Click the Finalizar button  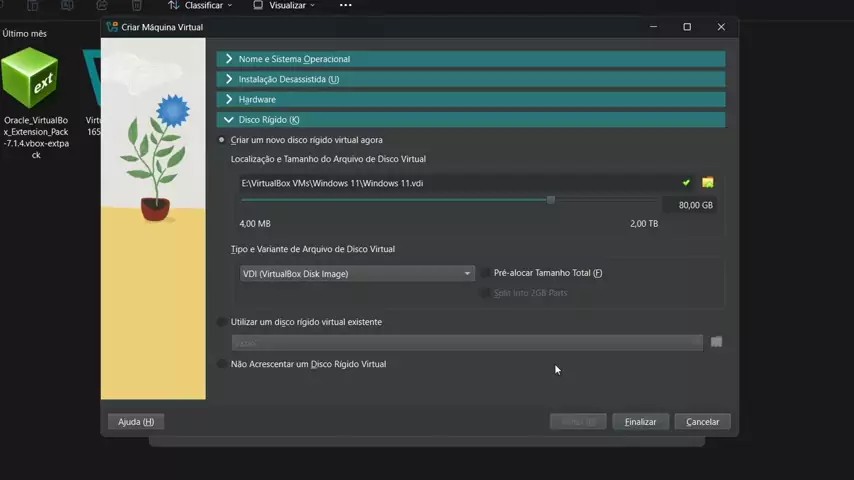coord(640,422)
